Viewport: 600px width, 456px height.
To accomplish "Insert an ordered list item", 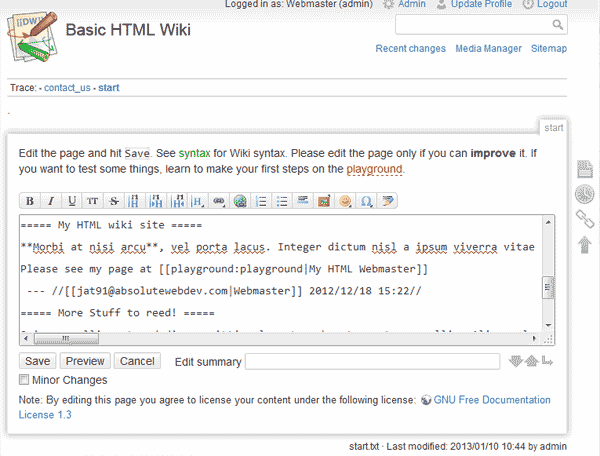I will 262,201.
